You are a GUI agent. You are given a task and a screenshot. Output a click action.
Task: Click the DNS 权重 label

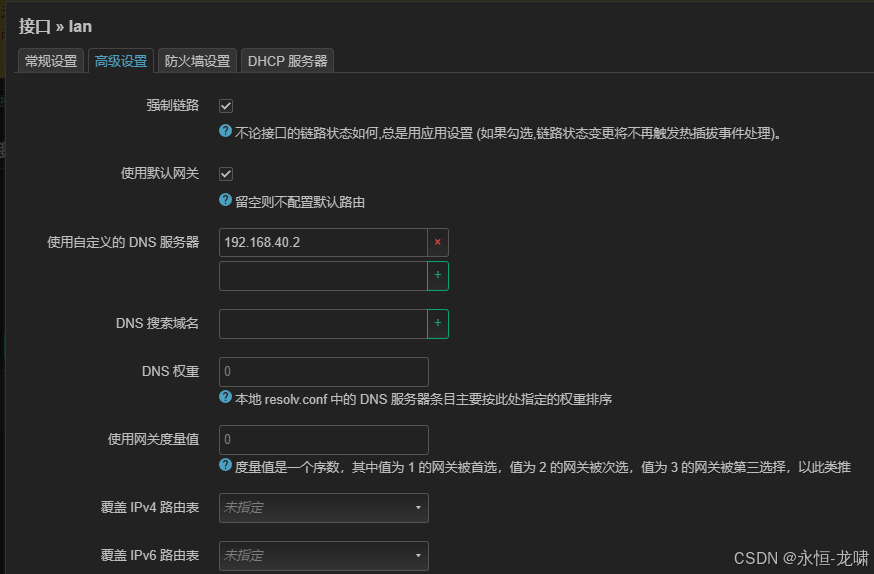pyautogui.click(x=171, y=371)
